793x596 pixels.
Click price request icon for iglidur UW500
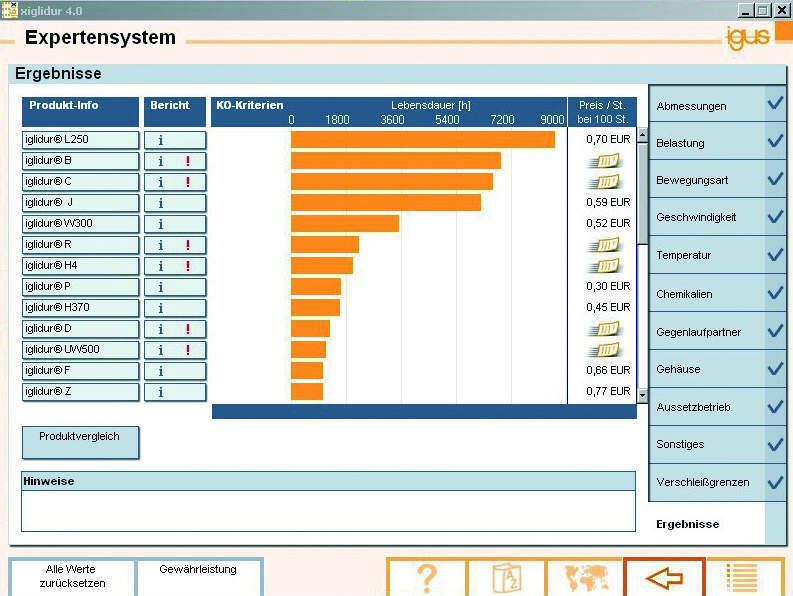click(x=604, y=350)
